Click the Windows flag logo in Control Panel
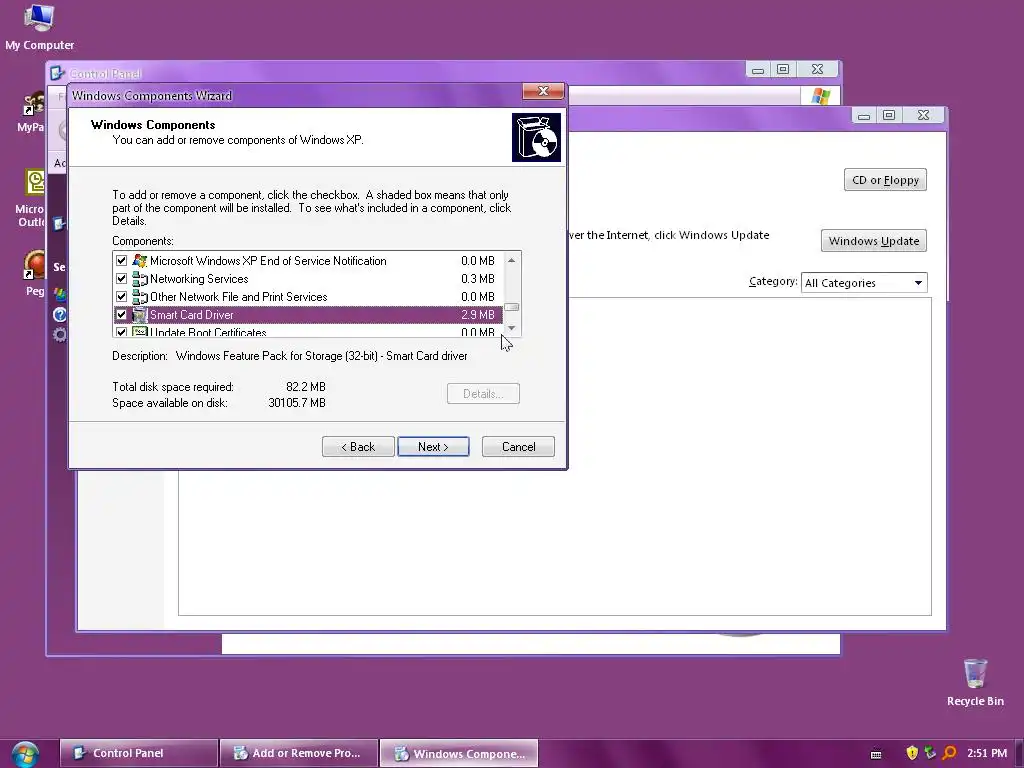1024x768 pixels. [820, 96]
